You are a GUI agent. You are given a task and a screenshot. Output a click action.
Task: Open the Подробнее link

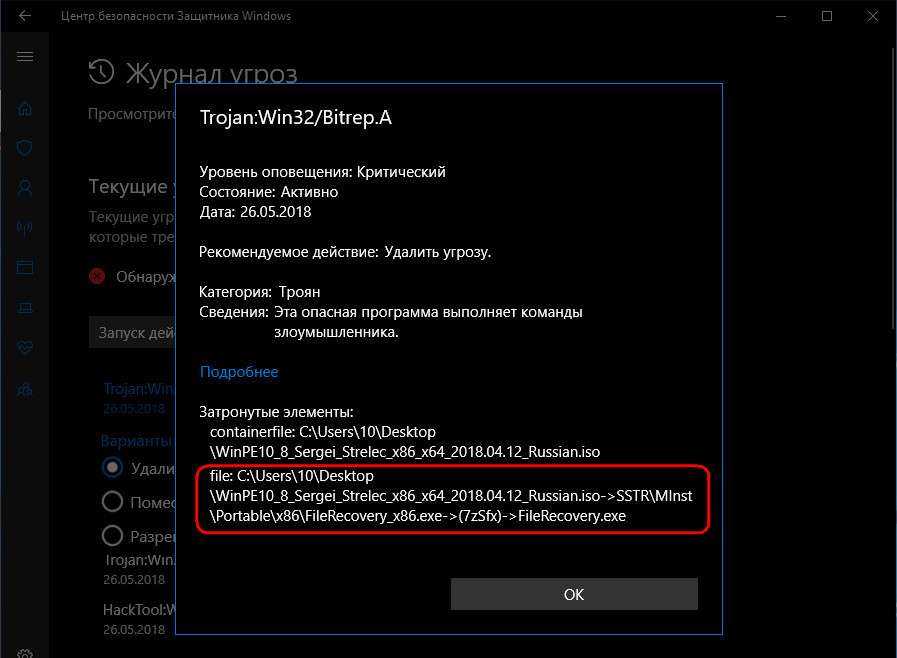(239, 372)
